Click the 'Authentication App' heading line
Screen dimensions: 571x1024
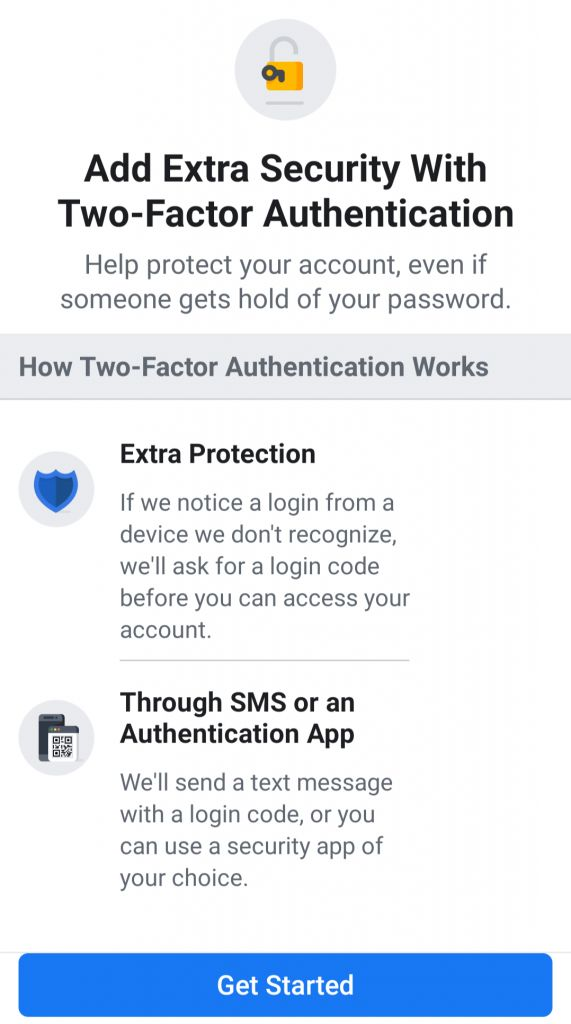coord(237,735)
